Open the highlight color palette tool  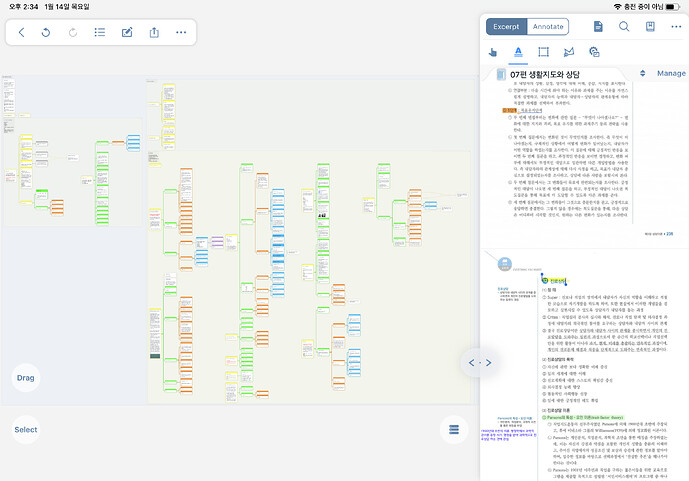tap(594, 52)
